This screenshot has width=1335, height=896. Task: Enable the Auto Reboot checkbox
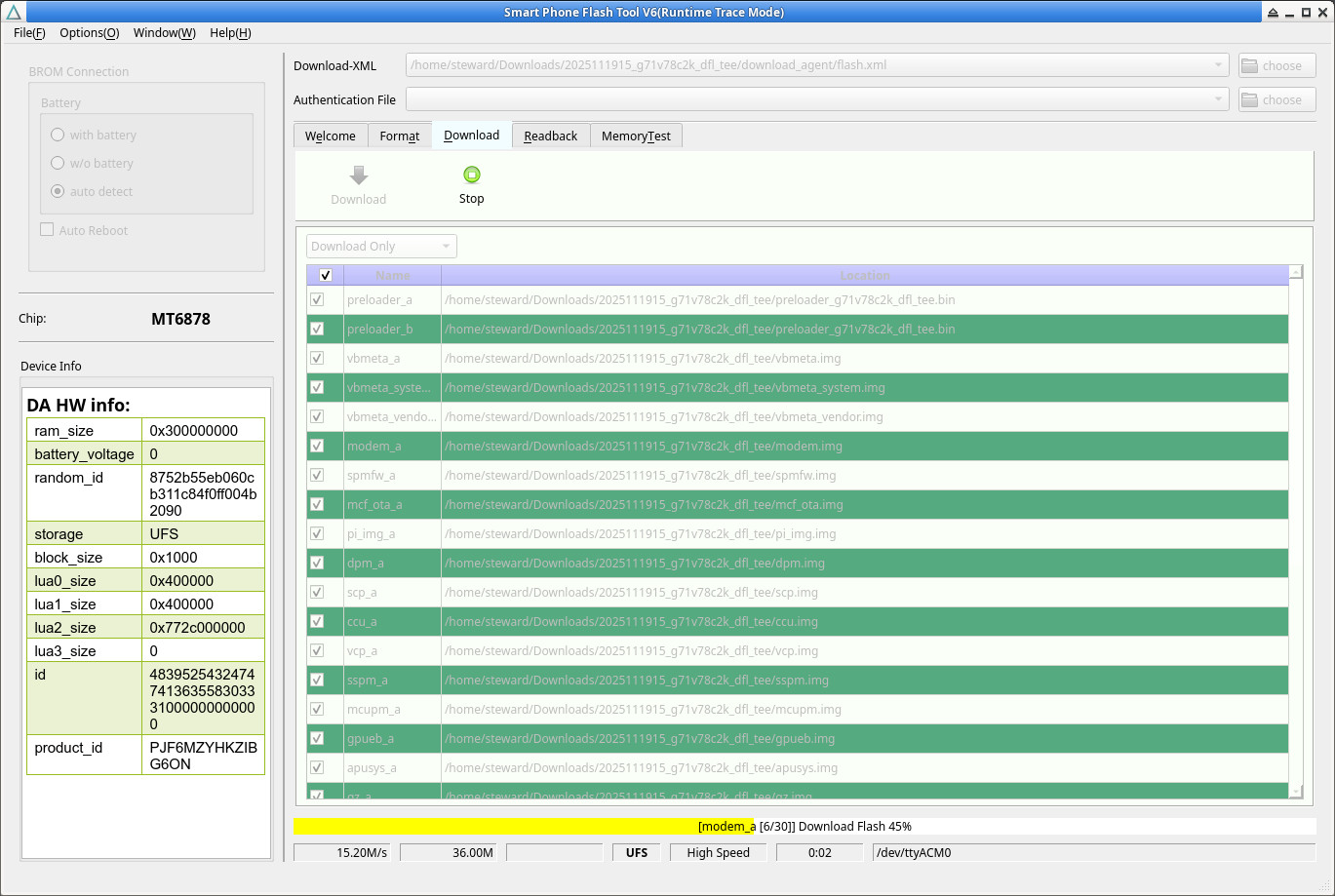[x=47, y=230]
